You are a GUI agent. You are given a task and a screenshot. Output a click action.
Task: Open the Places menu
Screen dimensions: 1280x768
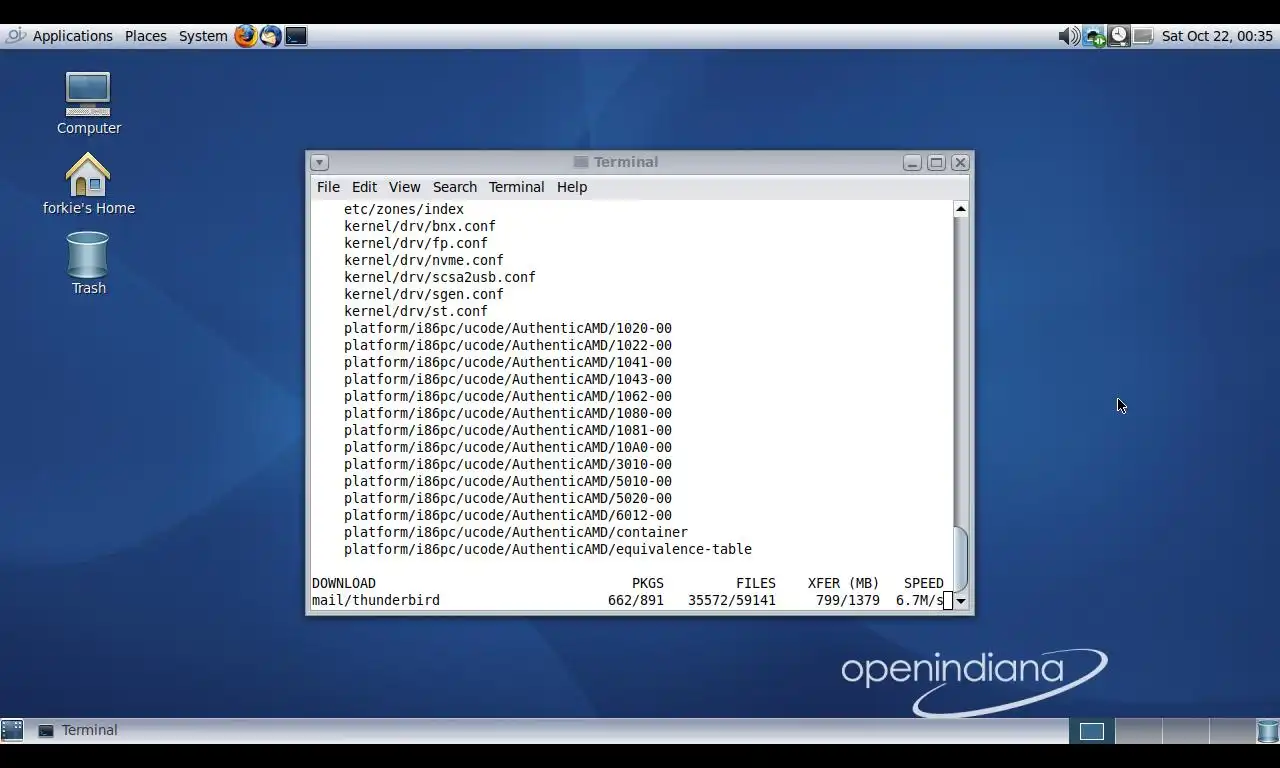click(146, 36)
